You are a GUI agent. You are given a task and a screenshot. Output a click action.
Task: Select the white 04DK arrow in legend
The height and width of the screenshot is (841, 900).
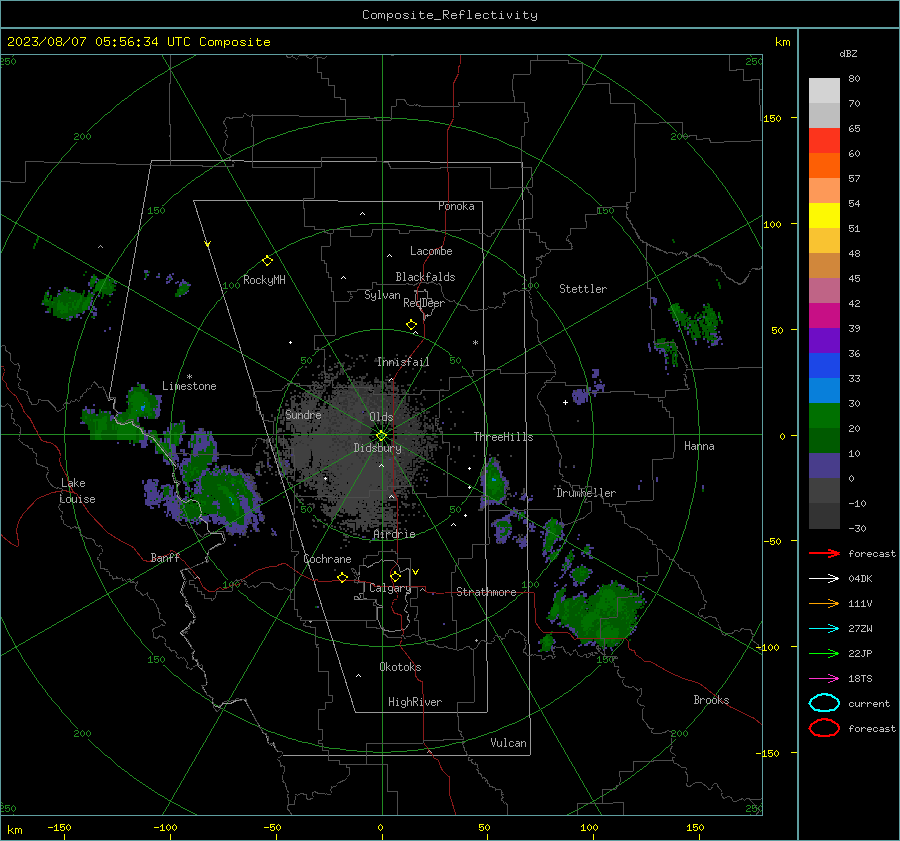pyautogui.click(x=824, y=578)
